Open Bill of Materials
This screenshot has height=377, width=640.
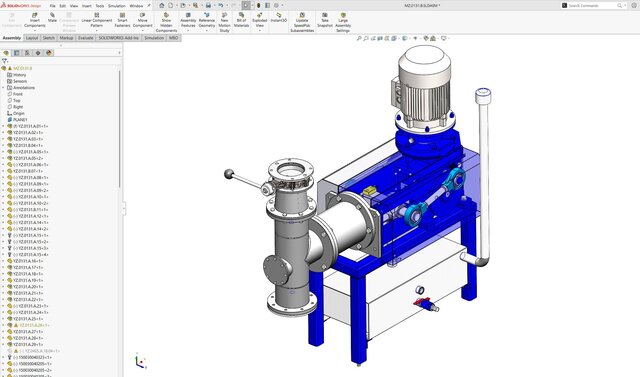241,20
